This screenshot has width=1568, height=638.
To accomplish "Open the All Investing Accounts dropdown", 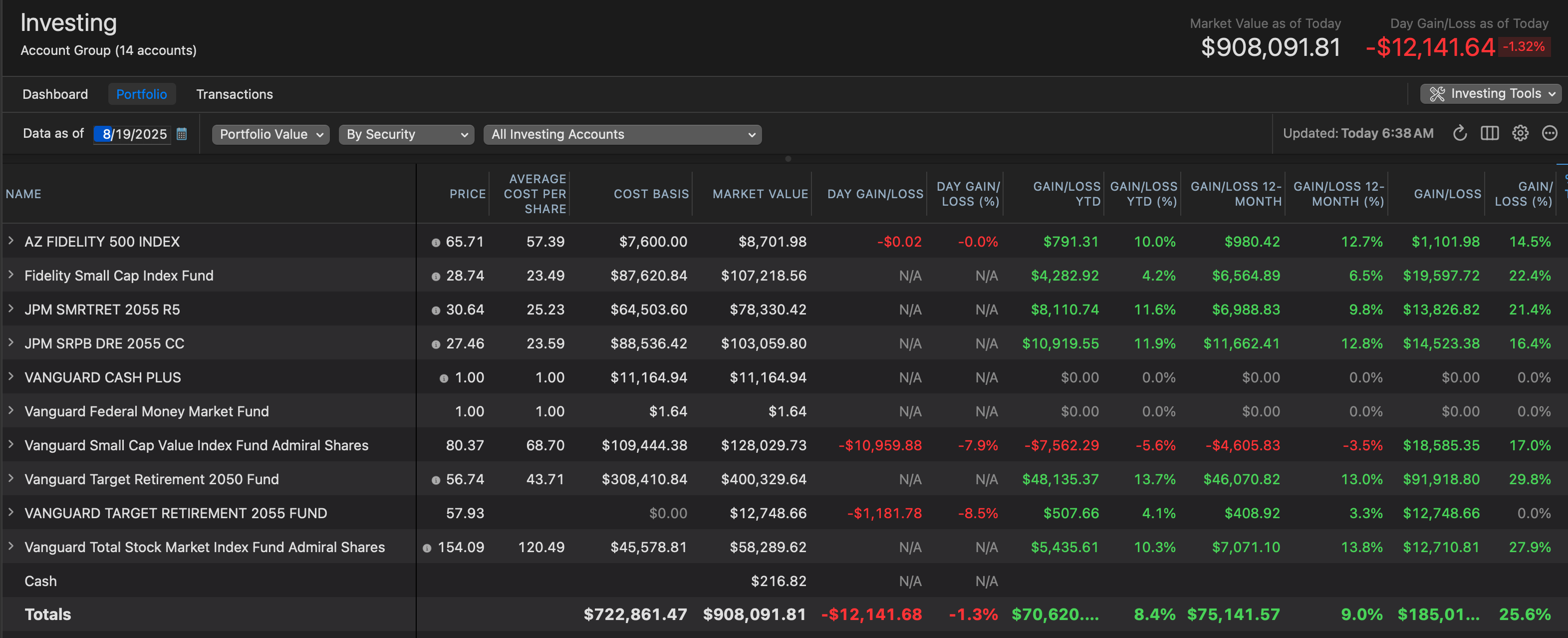I will point(622,135).
